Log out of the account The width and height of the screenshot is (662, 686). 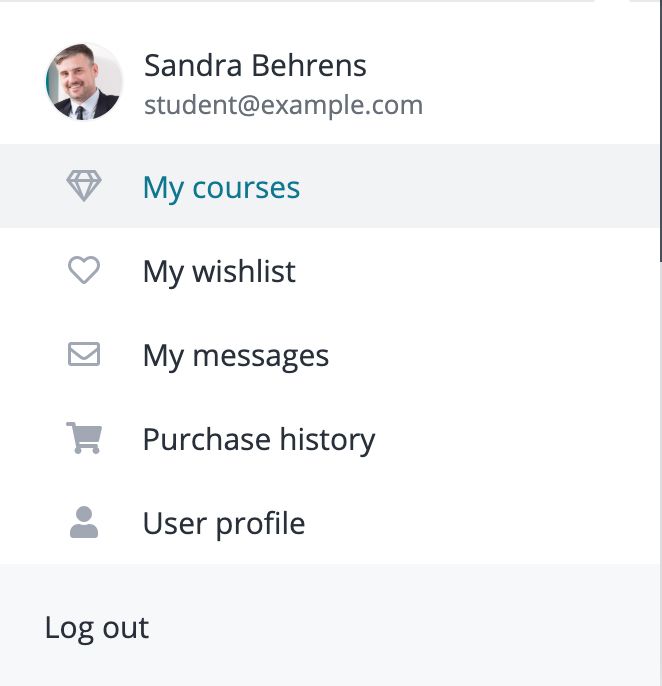click(x=97, y=628)
